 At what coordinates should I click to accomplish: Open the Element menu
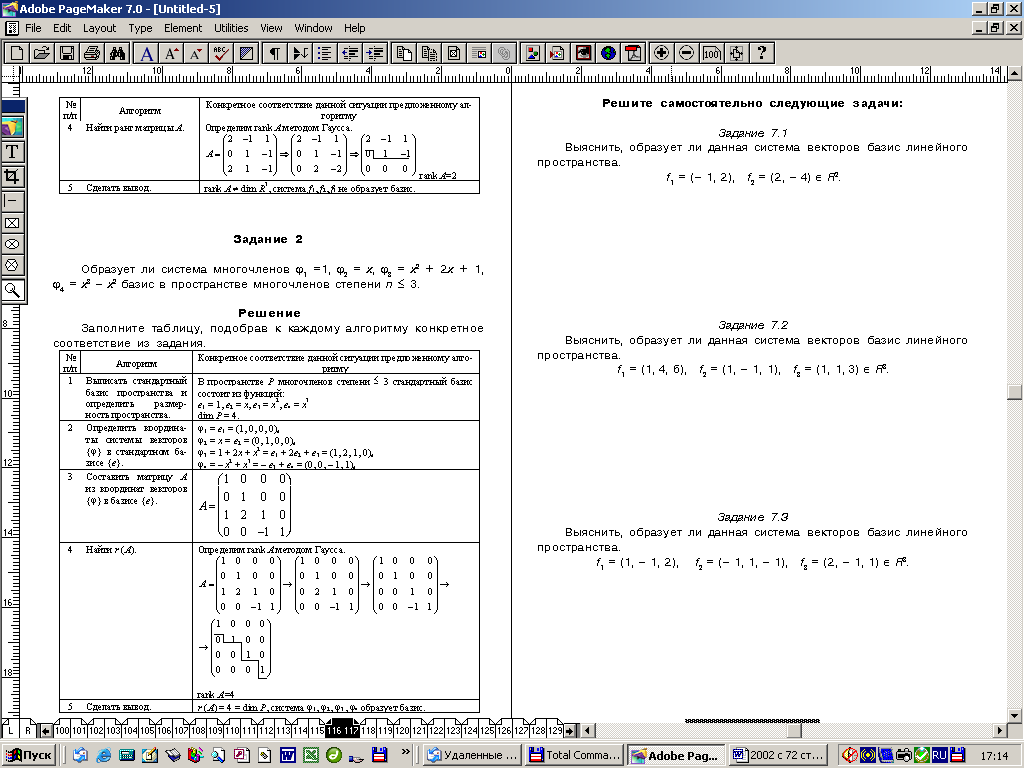(183, 28)
